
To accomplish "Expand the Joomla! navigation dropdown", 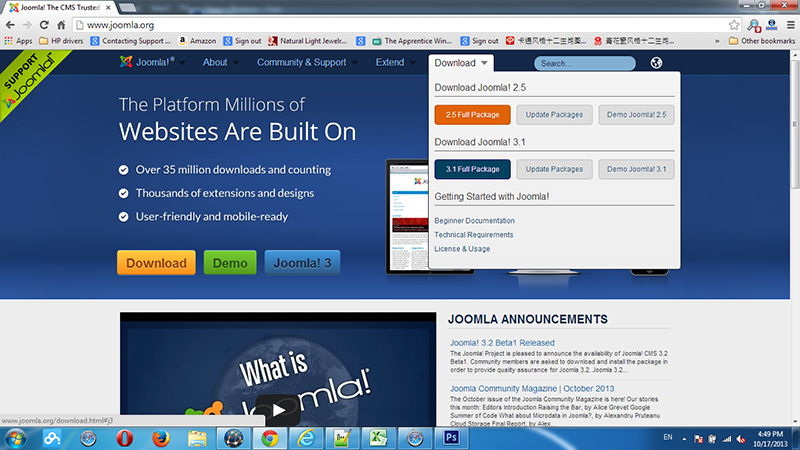I will [182, 63].
